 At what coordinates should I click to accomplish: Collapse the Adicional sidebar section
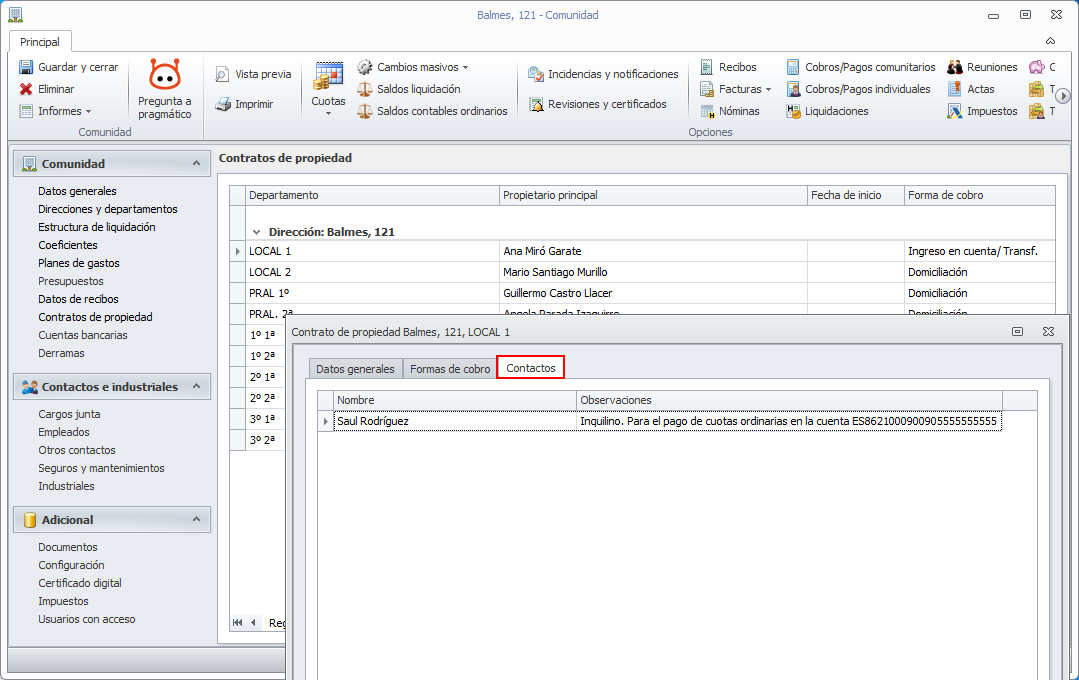pos(196,520)
